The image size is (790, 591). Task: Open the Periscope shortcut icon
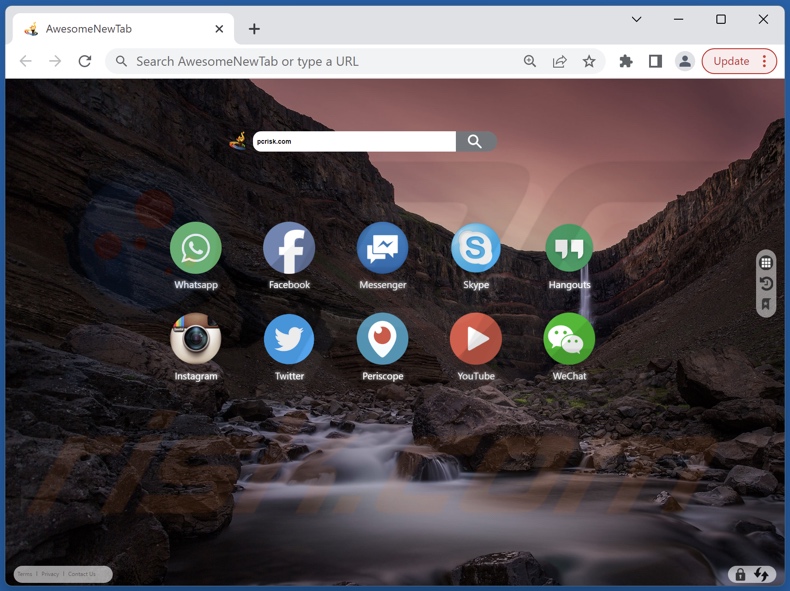coord(382,339)
